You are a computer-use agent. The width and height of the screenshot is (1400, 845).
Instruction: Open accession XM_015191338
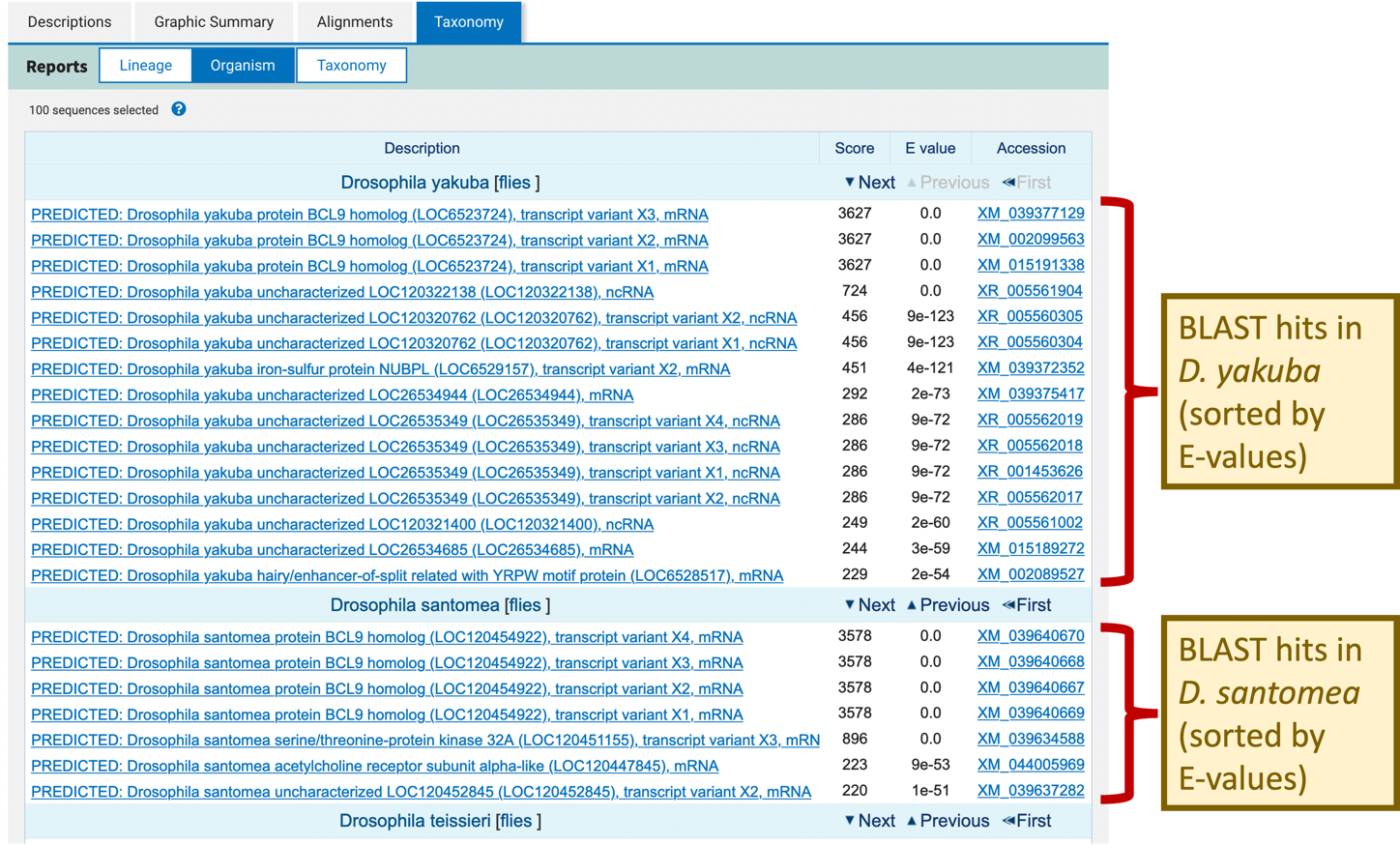(1031, 265)
